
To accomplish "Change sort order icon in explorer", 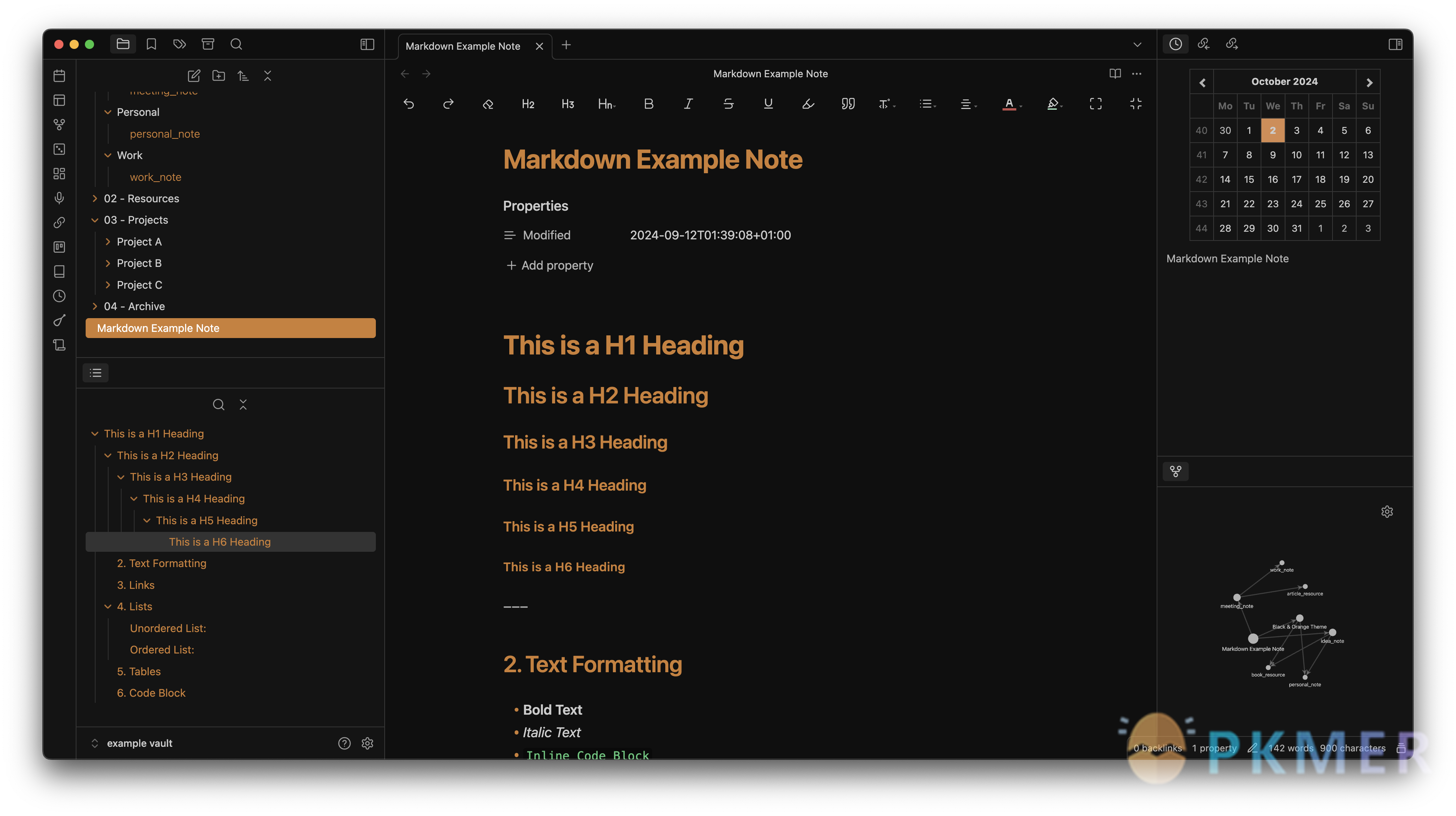I will 243,76.
